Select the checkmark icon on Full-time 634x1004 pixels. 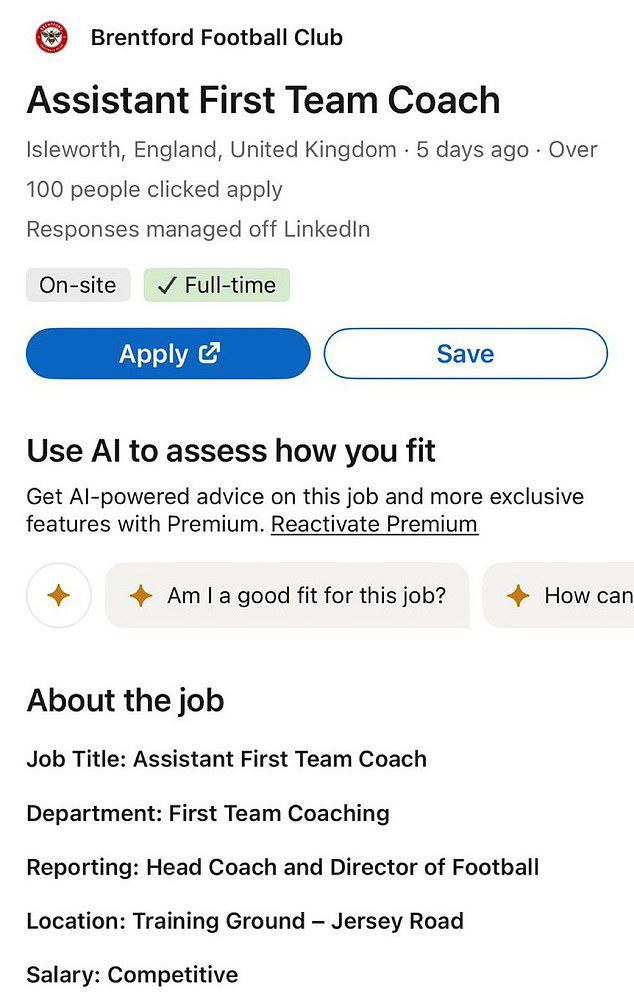[x=165, y=285]
